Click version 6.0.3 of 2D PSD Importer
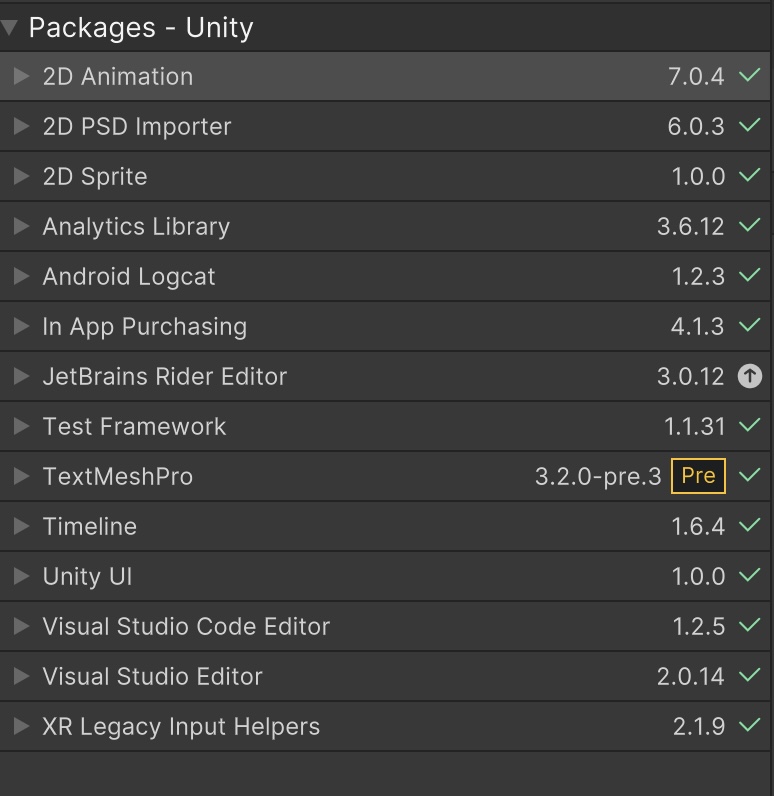This screenshot has width=774, height=796. pyautogui.click(x=696, y=126)
